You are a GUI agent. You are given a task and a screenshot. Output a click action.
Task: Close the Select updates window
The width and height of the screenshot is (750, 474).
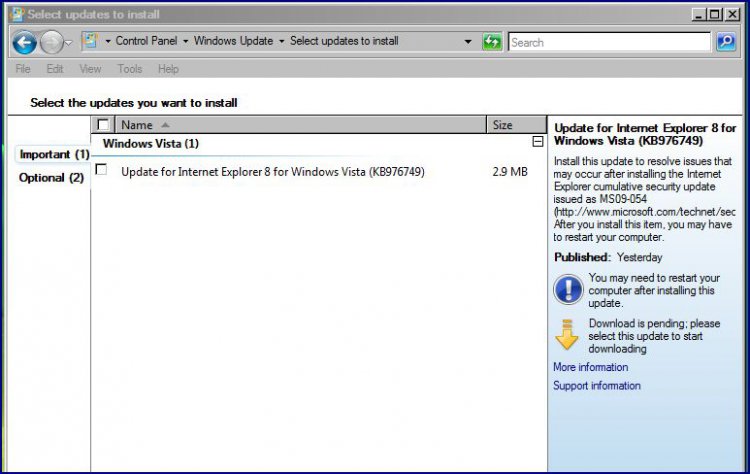732,14
